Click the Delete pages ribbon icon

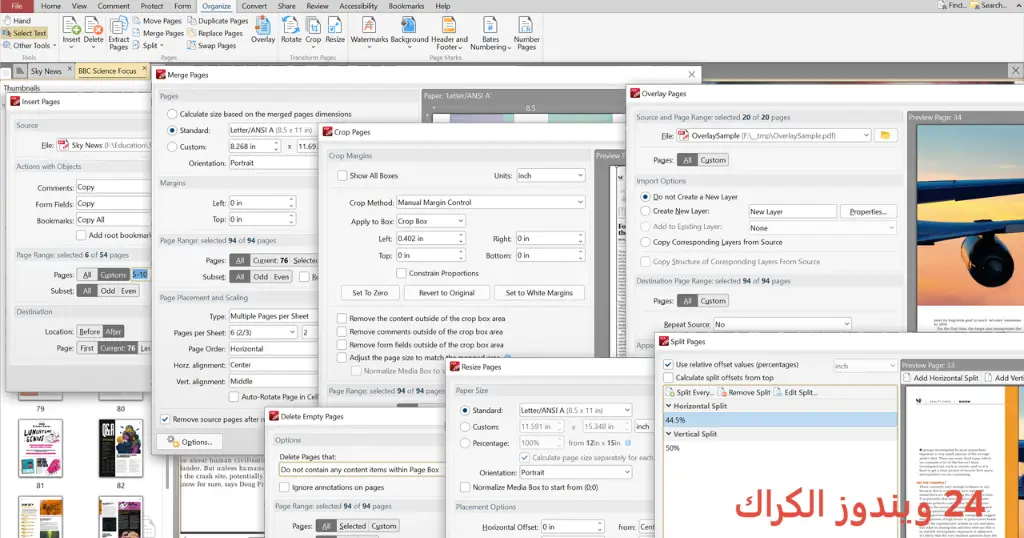[93, 33]
